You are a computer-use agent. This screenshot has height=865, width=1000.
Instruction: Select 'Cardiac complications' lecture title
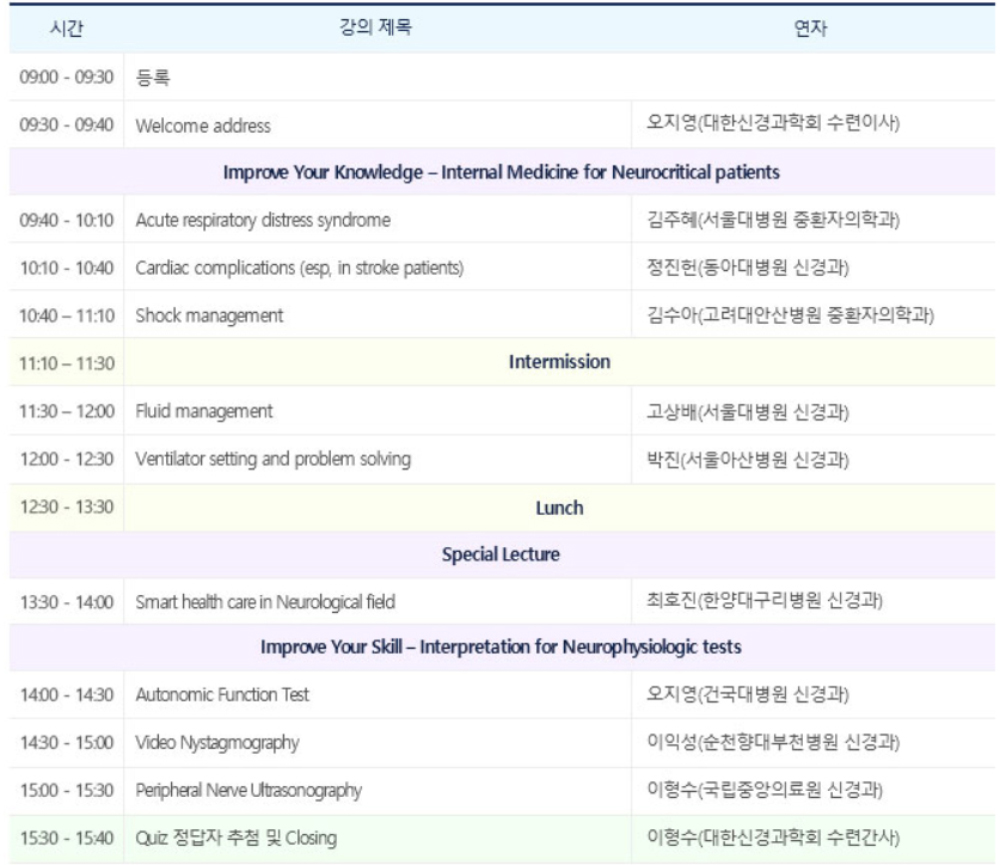coord(299,267)
